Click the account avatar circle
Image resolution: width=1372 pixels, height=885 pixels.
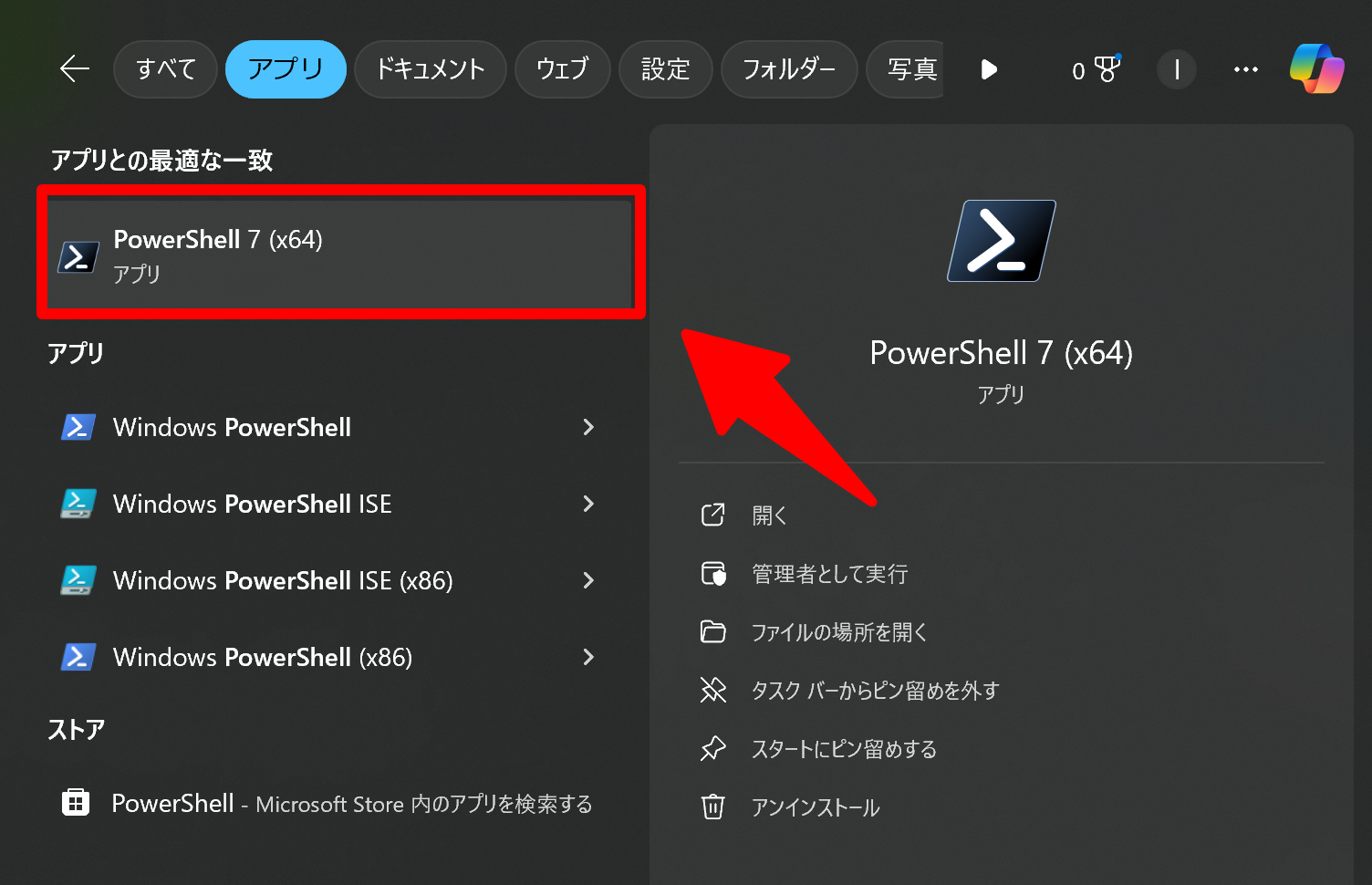(1176, 69)
